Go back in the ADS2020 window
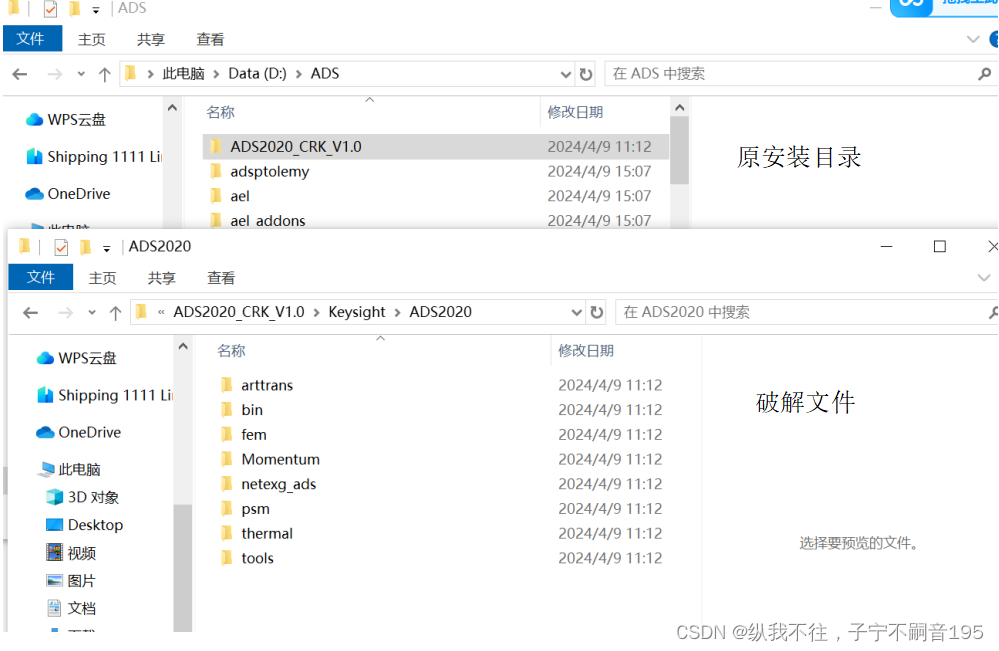The width and height of the screenshot is (999, 651). pos(30,313)
